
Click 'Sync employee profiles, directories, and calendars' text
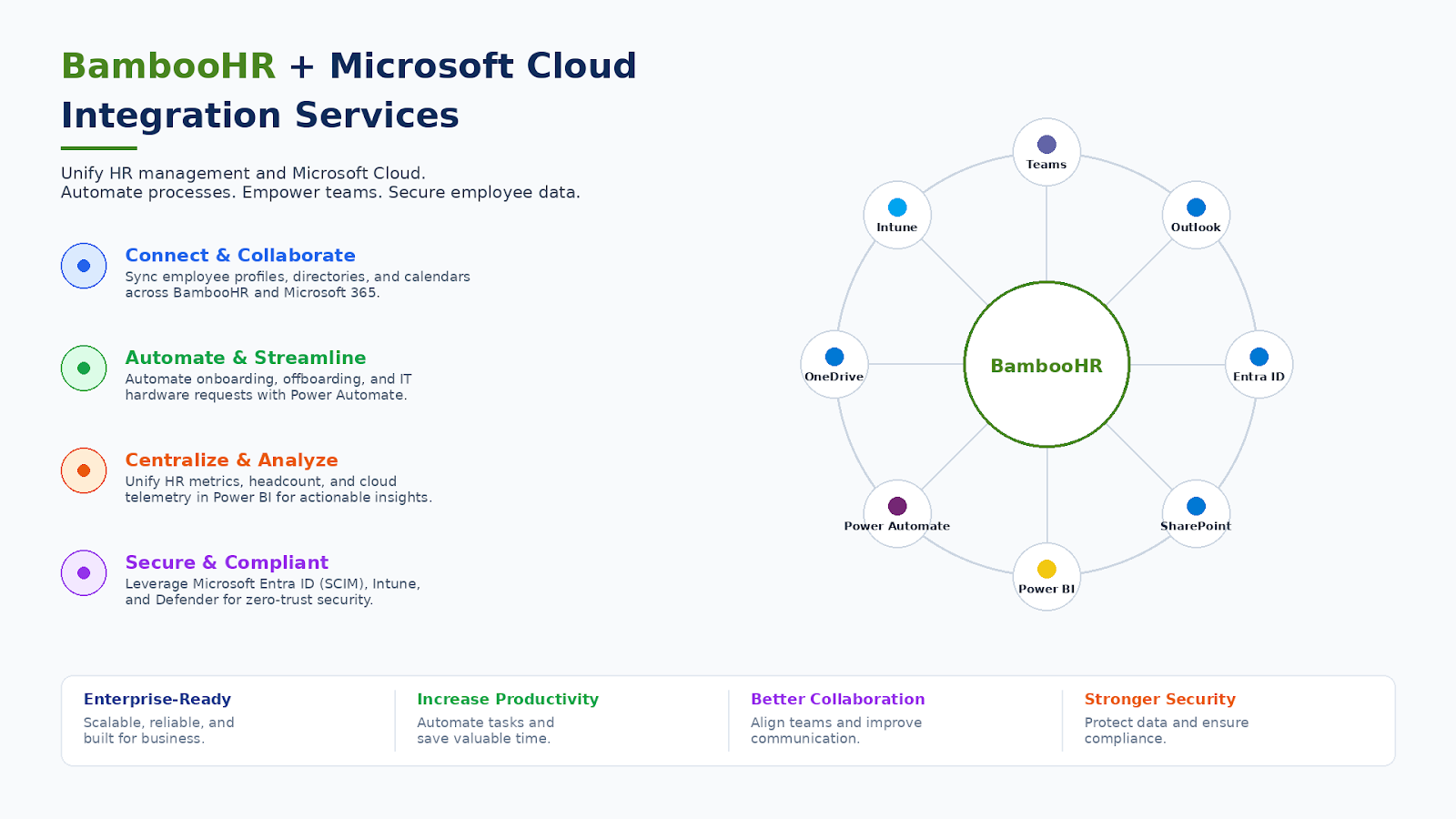[x=298, y=277]
